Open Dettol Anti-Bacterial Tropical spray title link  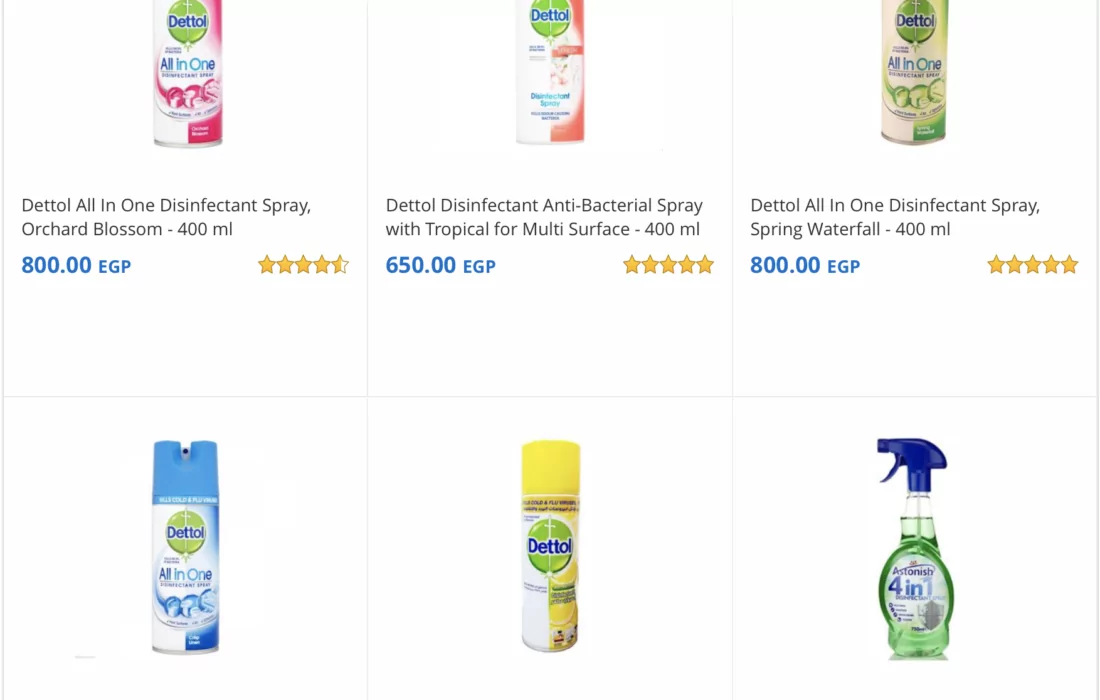click(x=544, y=217)
